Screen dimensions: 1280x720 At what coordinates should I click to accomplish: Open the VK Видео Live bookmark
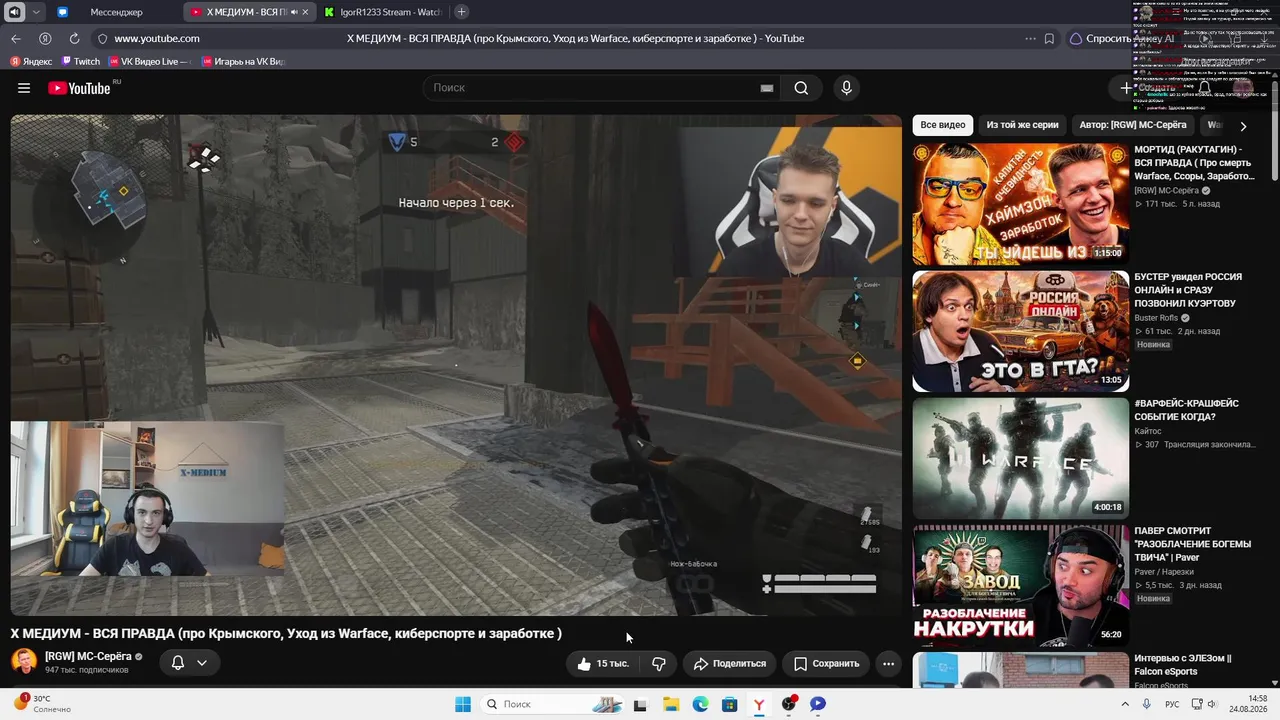pyautogui.click(x=150, y=62)
